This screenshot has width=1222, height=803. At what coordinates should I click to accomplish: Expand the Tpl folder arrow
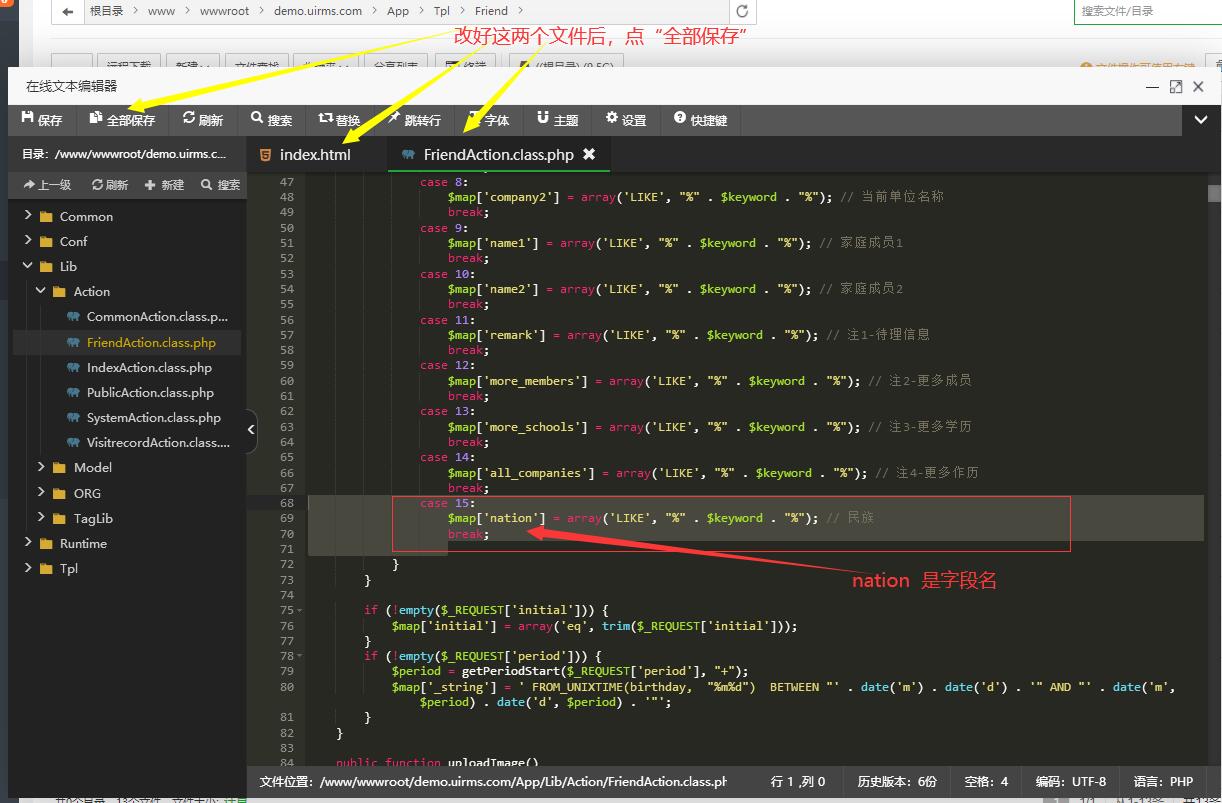[27, 568]
